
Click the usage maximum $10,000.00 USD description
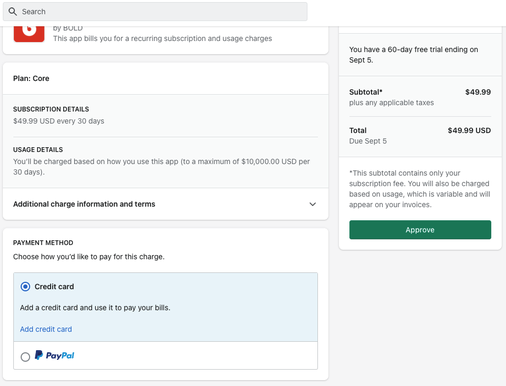coord(162,167)
